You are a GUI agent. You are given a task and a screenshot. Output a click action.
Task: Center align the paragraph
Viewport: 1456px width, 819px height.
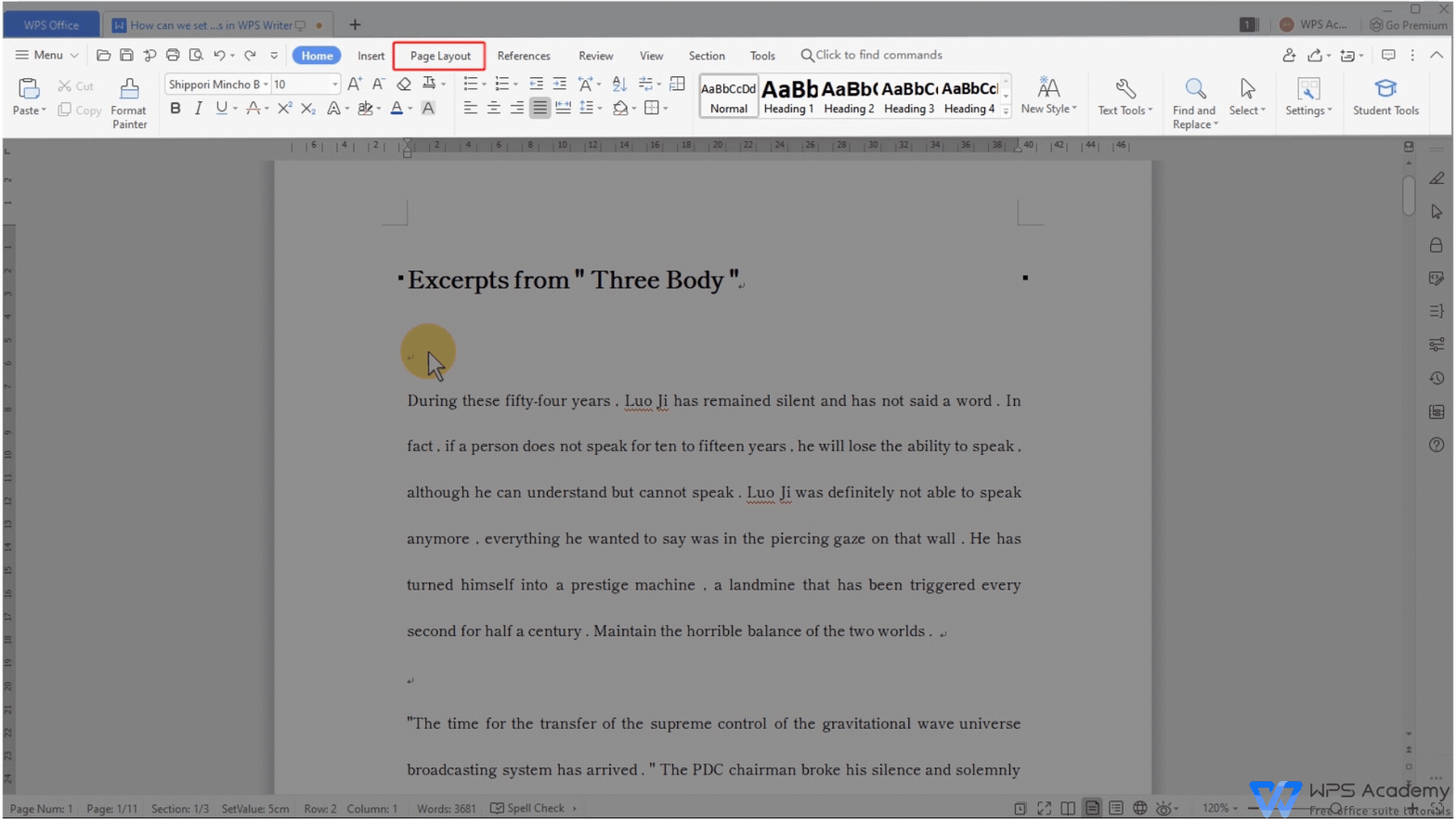(x=494, y=109)
